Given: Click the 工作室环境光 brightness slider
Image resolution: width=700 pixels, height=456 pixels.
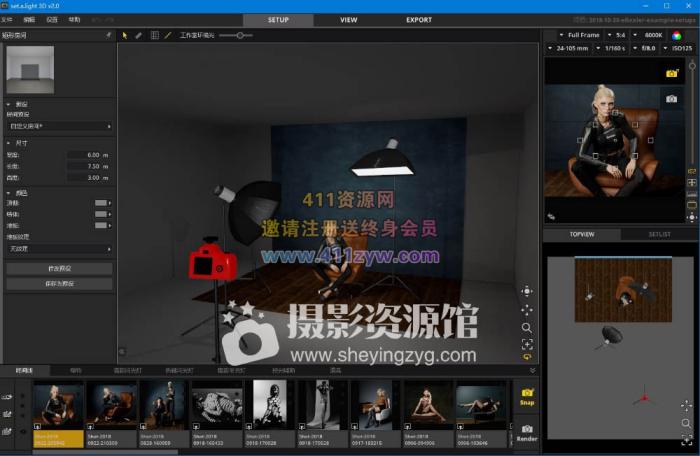Looking at the screenshot, I should point(237,35).
